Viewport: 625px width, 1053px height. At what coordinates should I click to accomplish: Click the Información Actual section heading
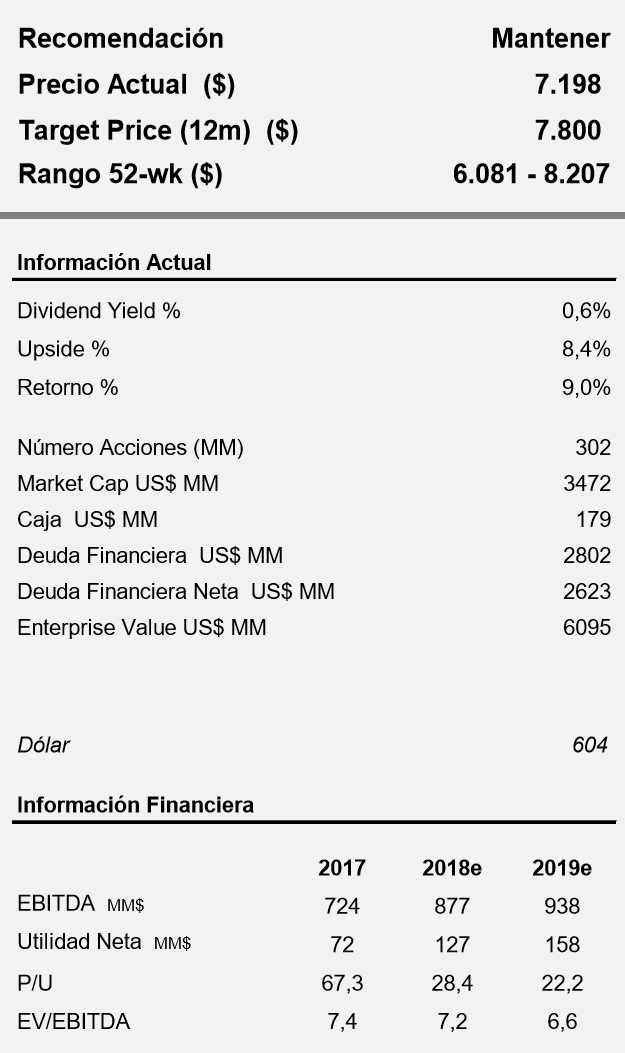(114, 263)
